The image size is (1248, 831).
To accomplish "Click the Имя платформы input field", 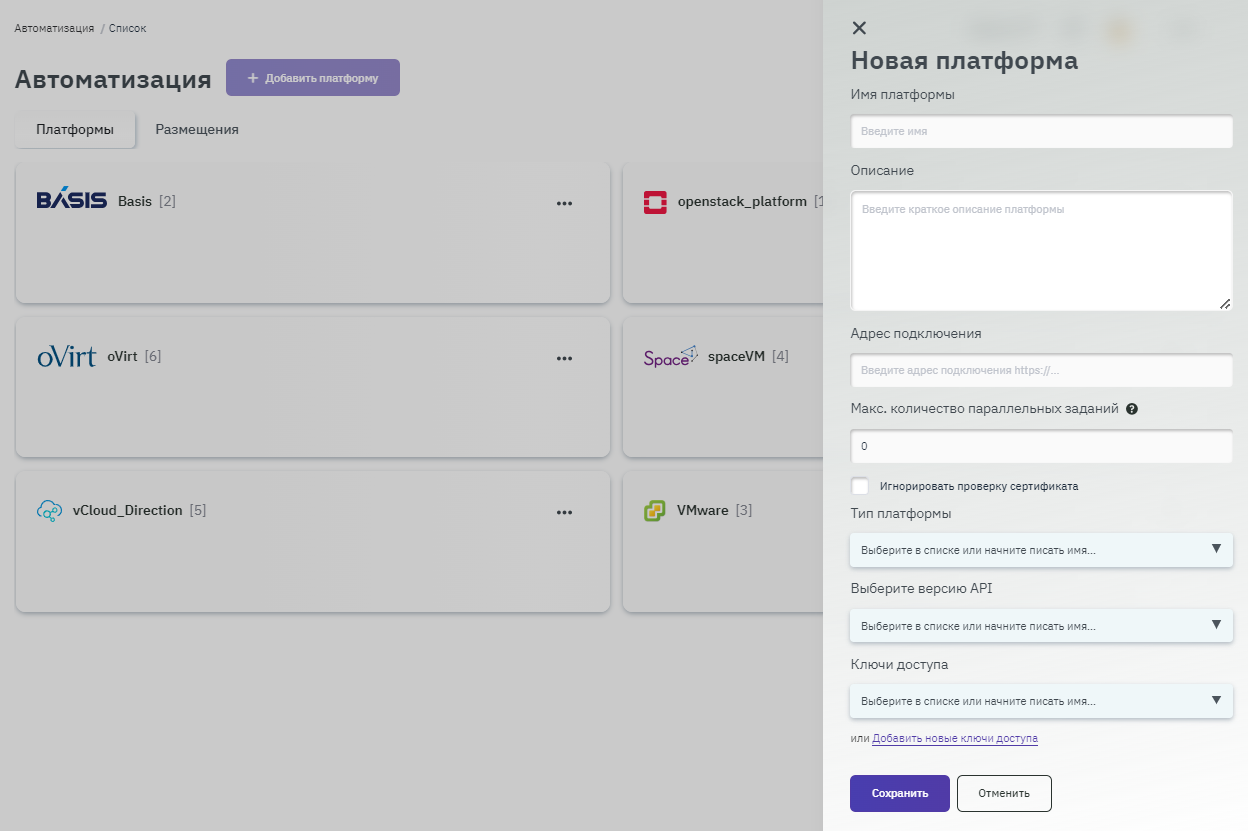I will pos(1040,131).
